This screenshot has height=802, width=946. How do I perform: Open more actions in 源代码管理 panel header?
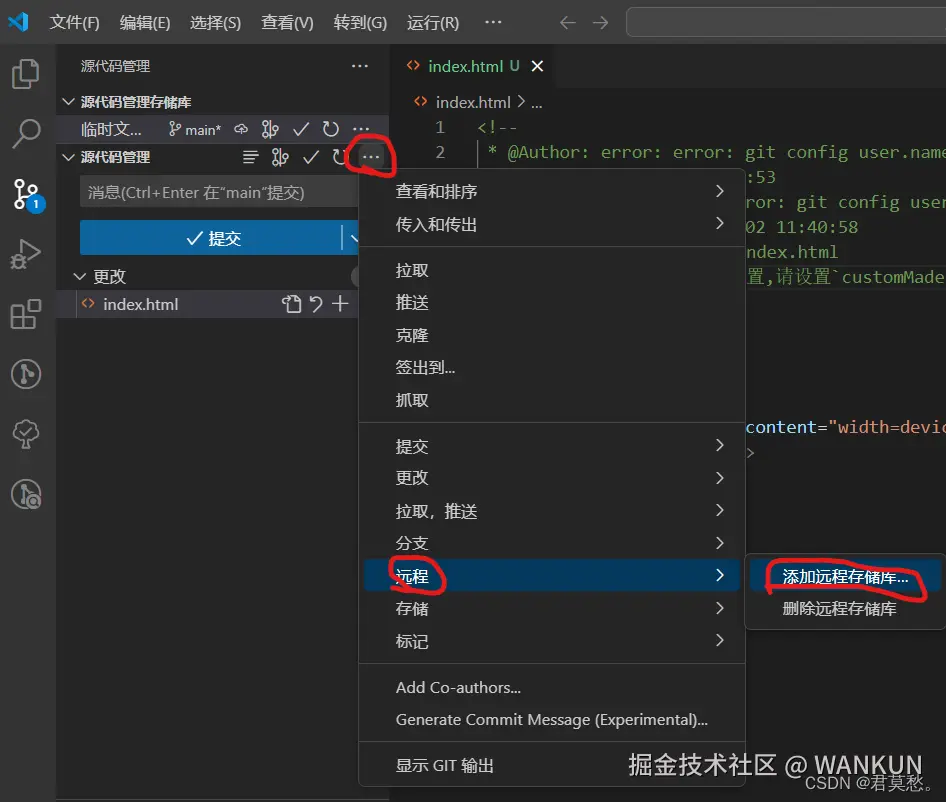360,66
